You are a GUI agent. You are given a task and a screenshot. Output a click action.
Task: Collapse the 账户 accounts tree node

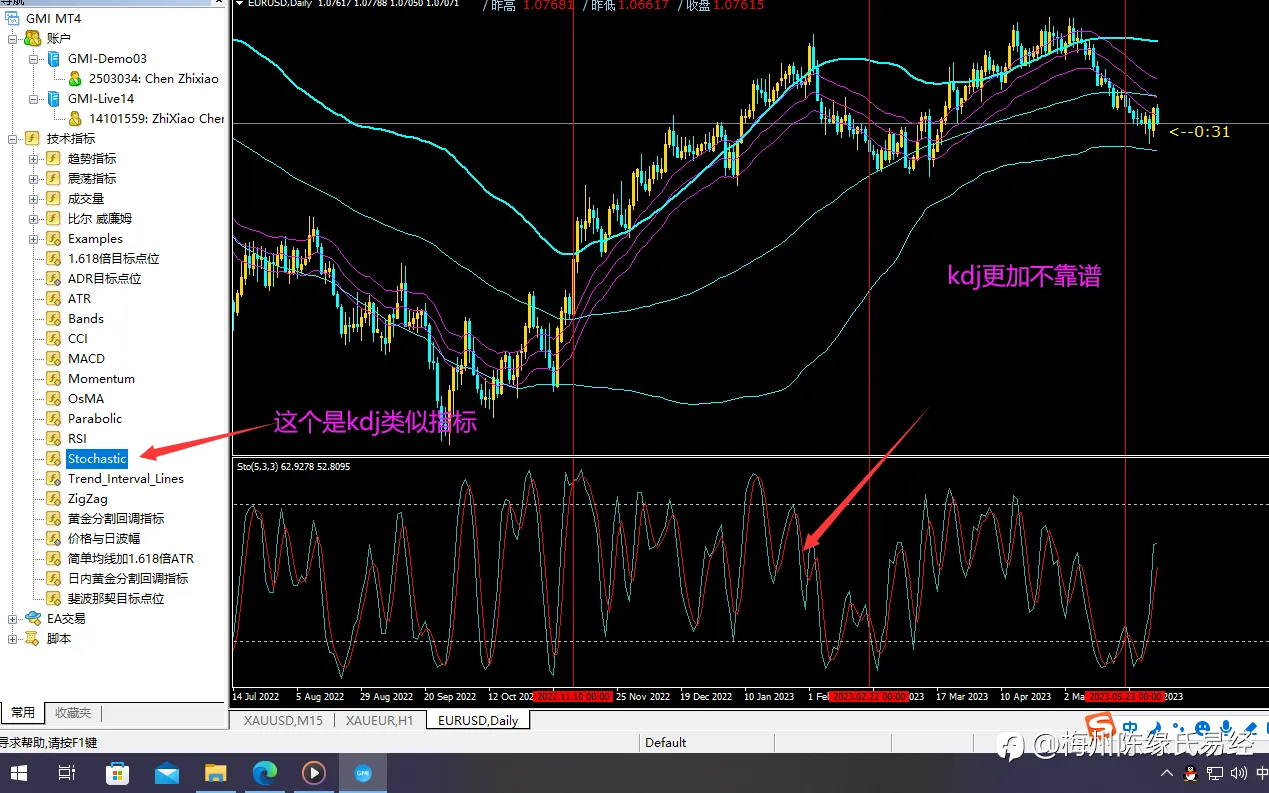(x=13, y=38)
